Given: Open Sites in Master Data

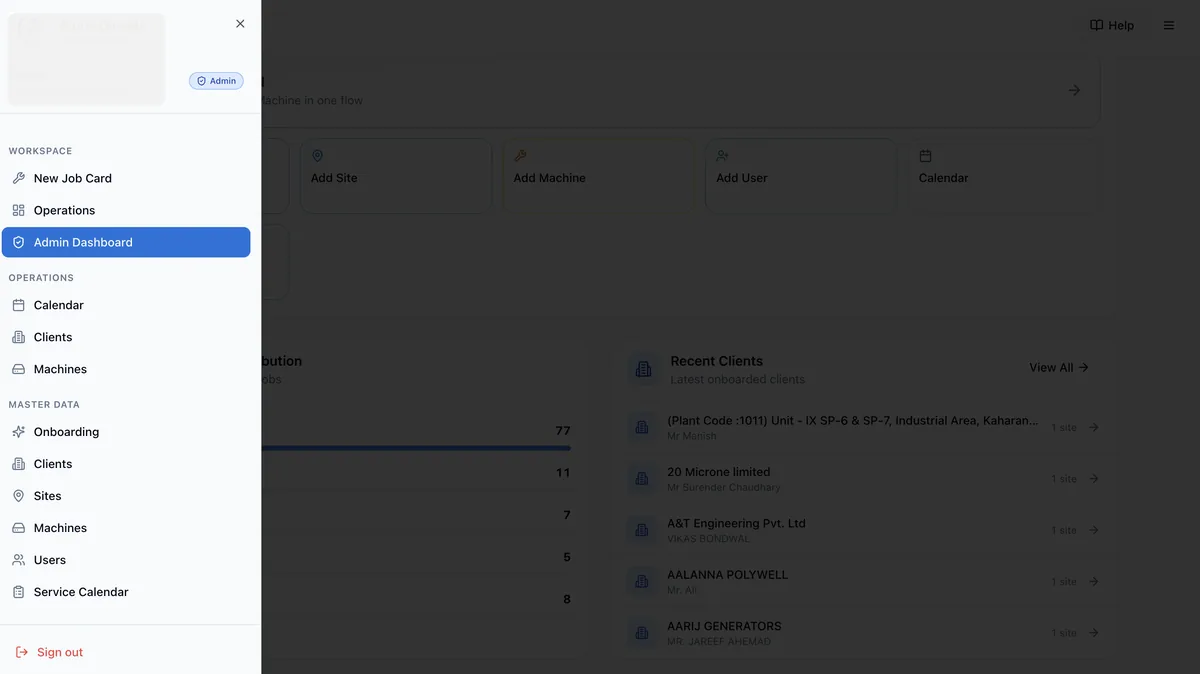Looking at the screenshot, I should click(x=126, y=496).
